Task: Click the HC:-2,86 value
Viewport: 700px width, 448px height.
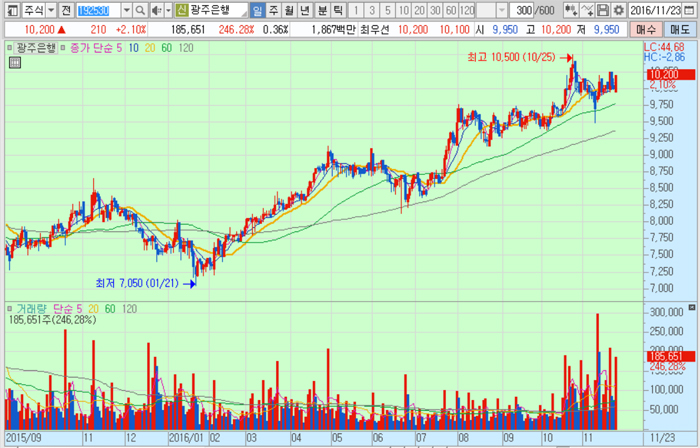Action: (x=664, y=57)
